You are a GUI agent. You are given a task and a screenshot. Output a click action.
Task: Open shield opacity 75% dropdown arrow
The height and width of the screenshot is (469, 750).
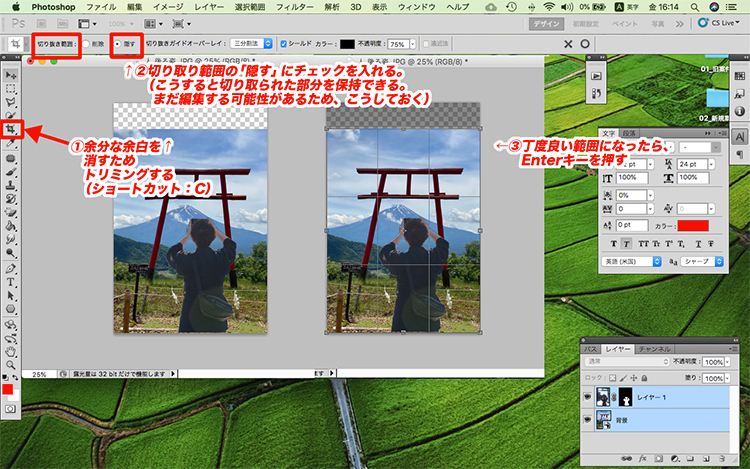pos(413,44)
